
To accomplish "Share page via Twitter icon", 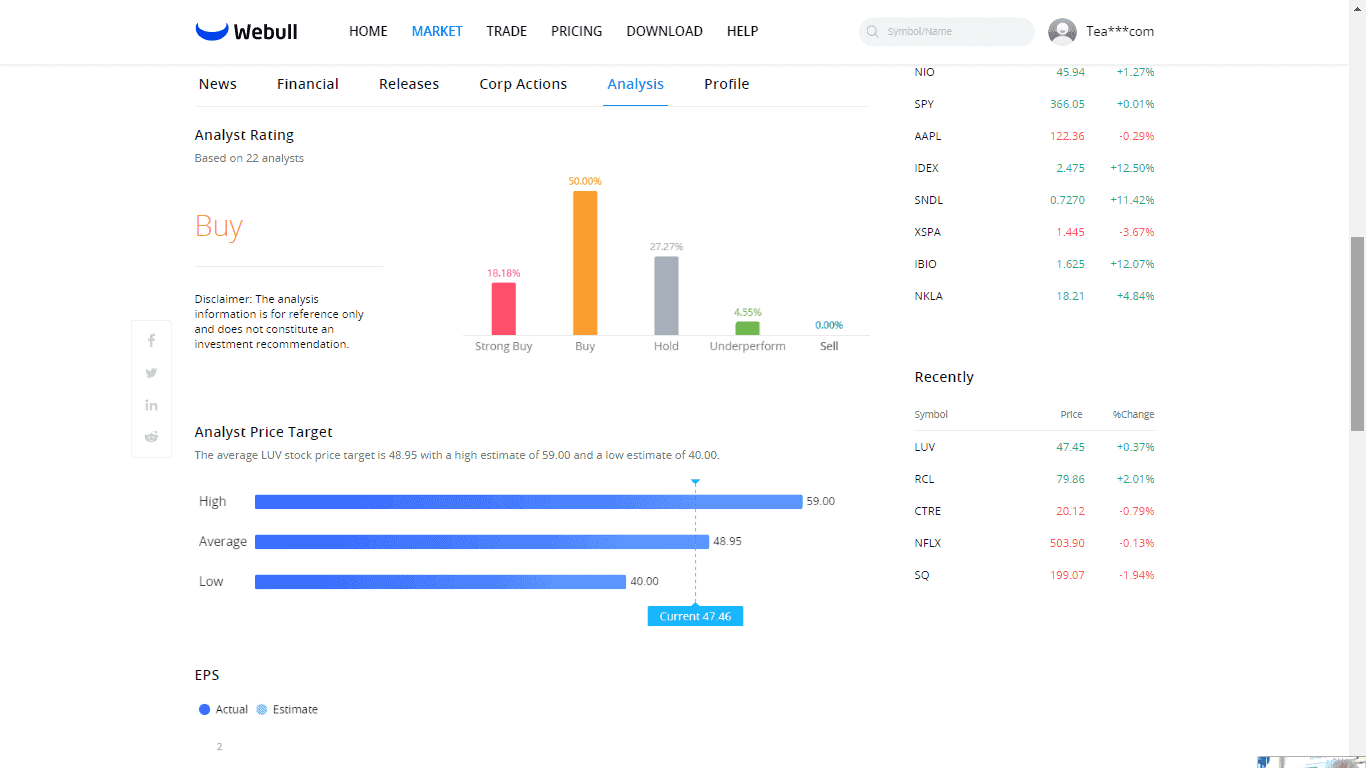I will pyautogui.click(x=151, y=373).
